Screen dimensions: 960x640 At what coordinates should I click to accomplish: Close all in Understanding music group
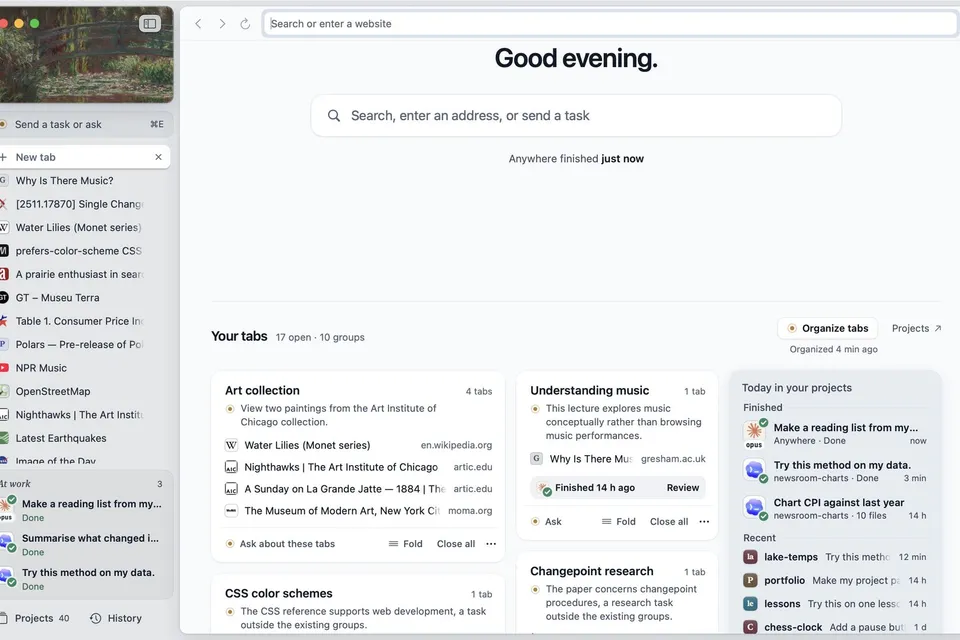669,522
